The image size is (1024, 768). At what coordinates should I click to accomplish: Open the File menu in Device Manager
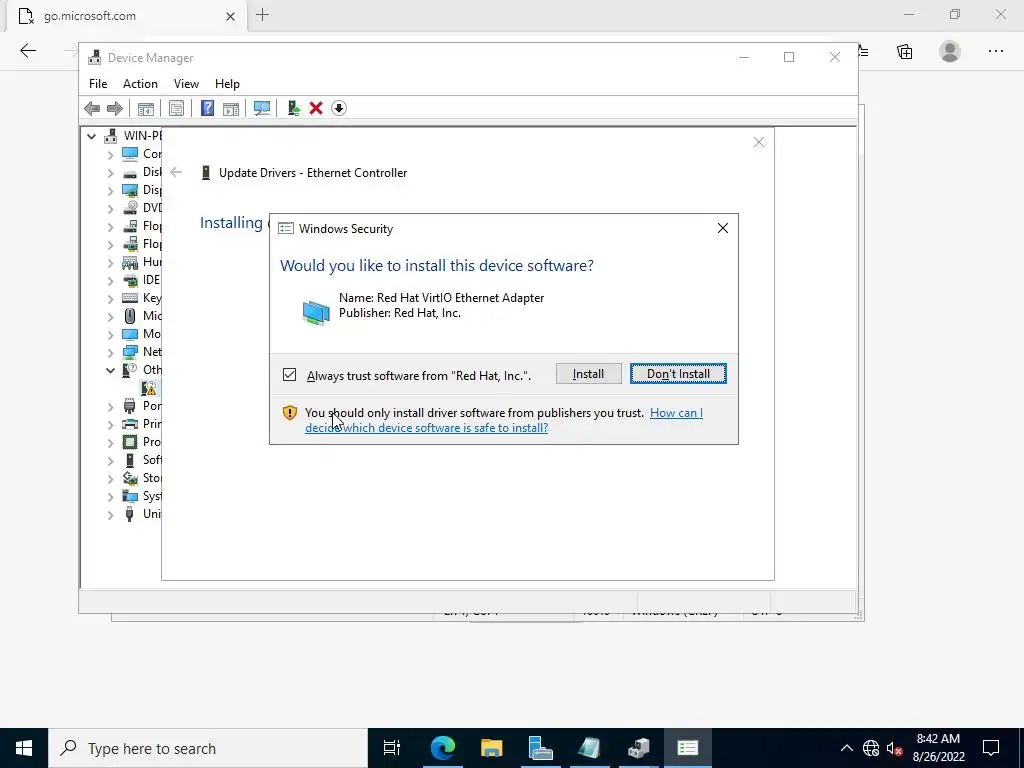tap(98, 84)
